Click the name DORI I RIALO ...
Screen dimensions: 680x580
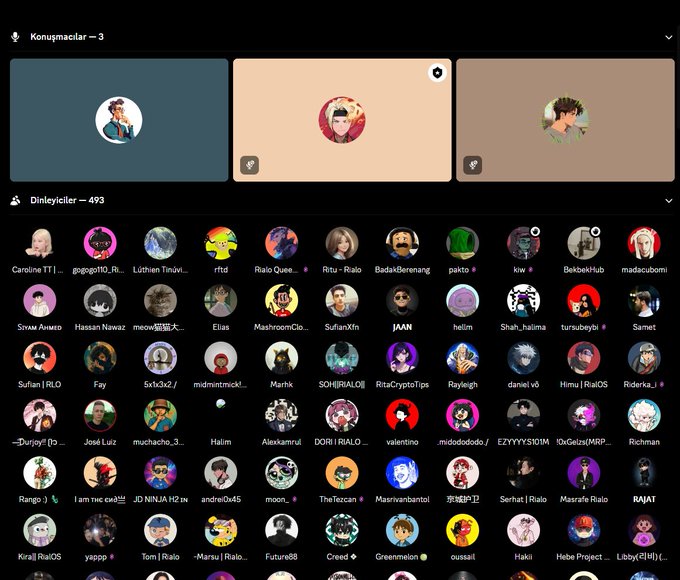click(341, 442)
